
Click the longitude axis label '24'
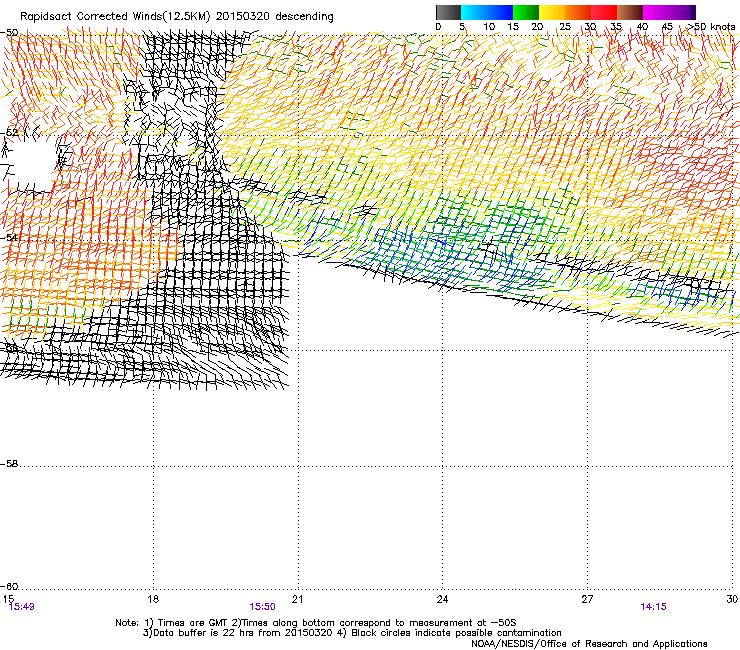(x=442, y=599)
